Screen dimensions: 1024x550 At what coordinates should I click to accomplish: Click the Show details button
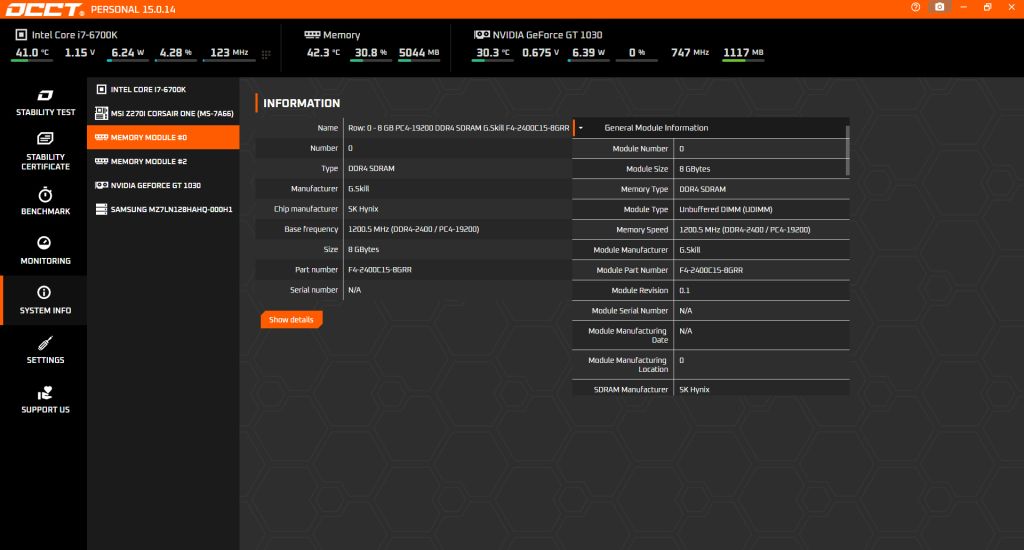[291, 319]
